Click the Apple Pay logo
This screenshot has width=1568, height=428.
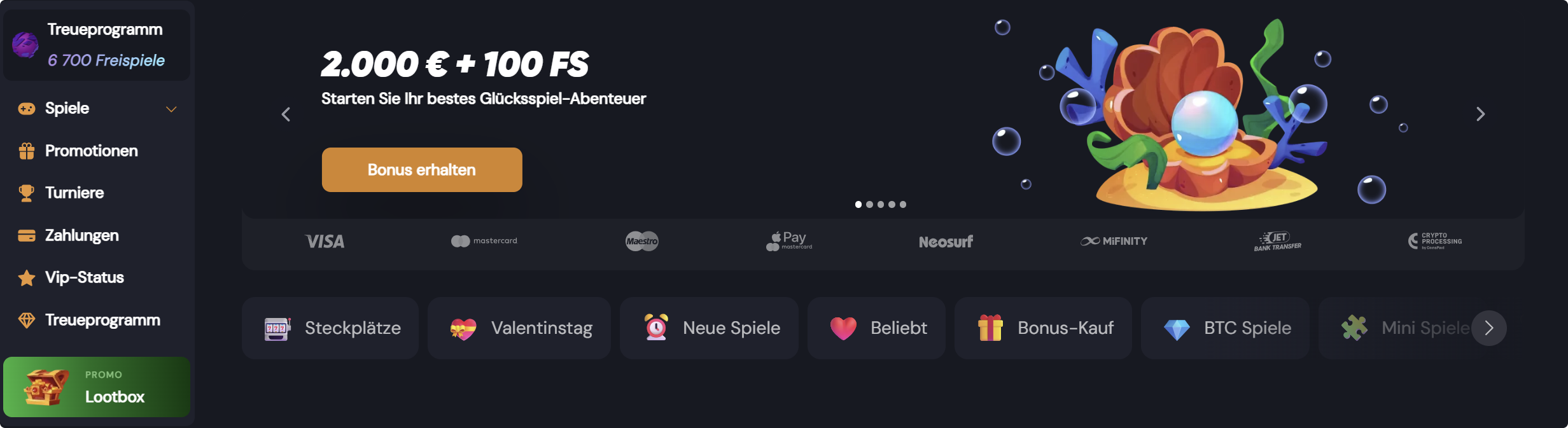coord(788,241)
